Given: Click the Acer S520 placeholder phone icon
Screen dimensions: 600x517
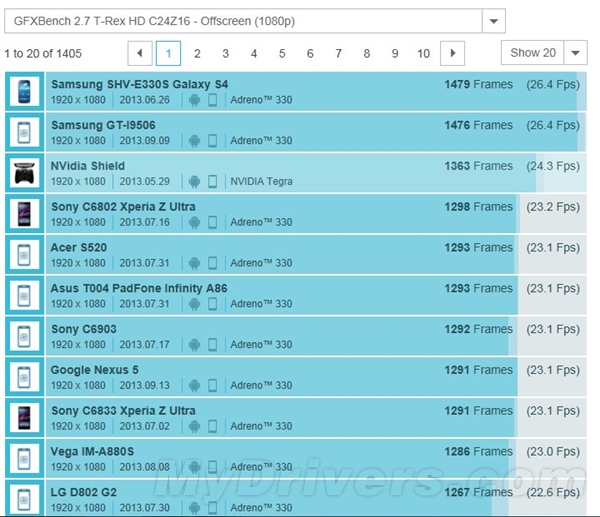Looking at the screenshot, I should pyautogui.click(x=24, y=254).
